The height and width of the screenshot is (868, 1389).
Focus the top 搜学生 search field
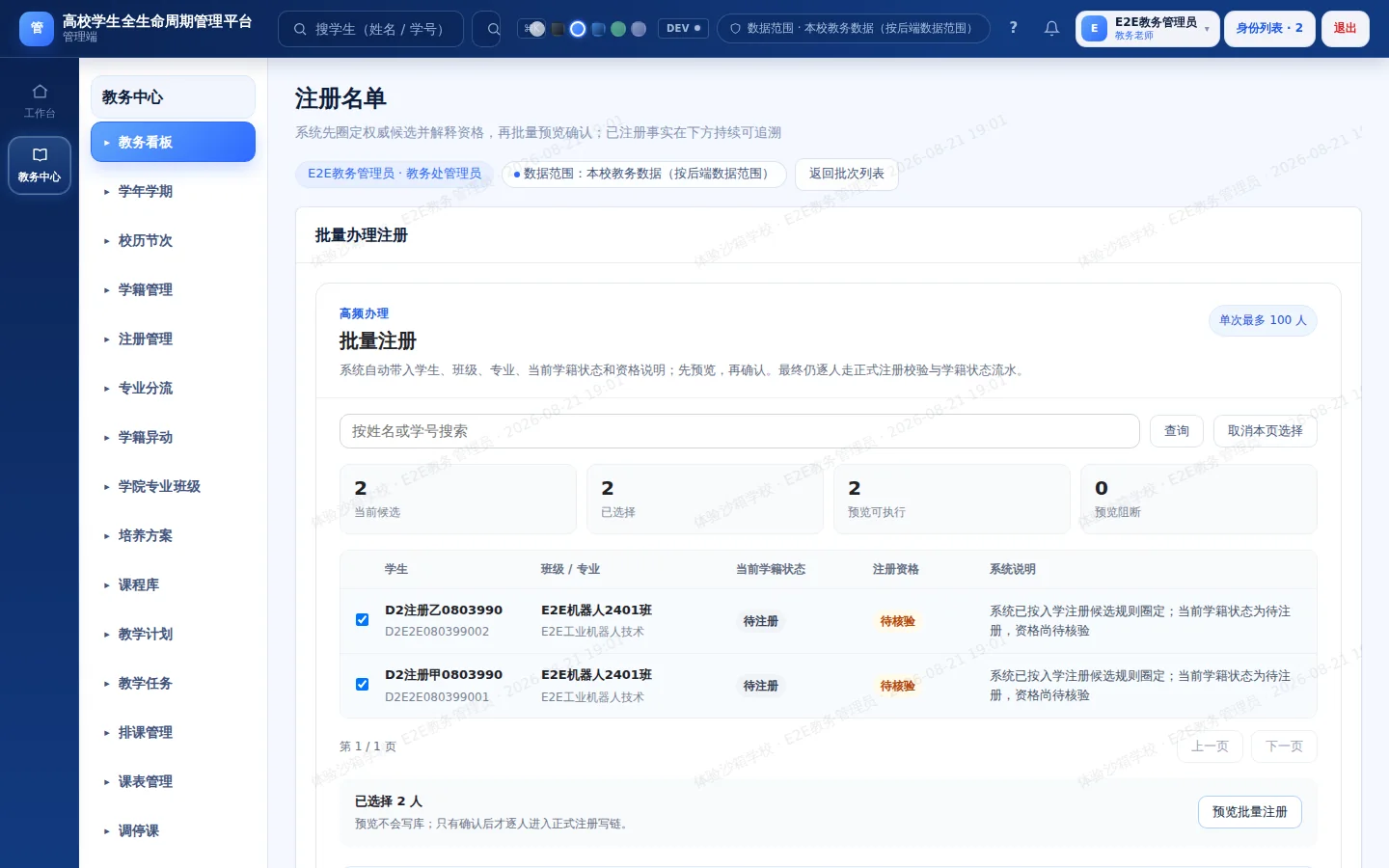click(370, 29)
